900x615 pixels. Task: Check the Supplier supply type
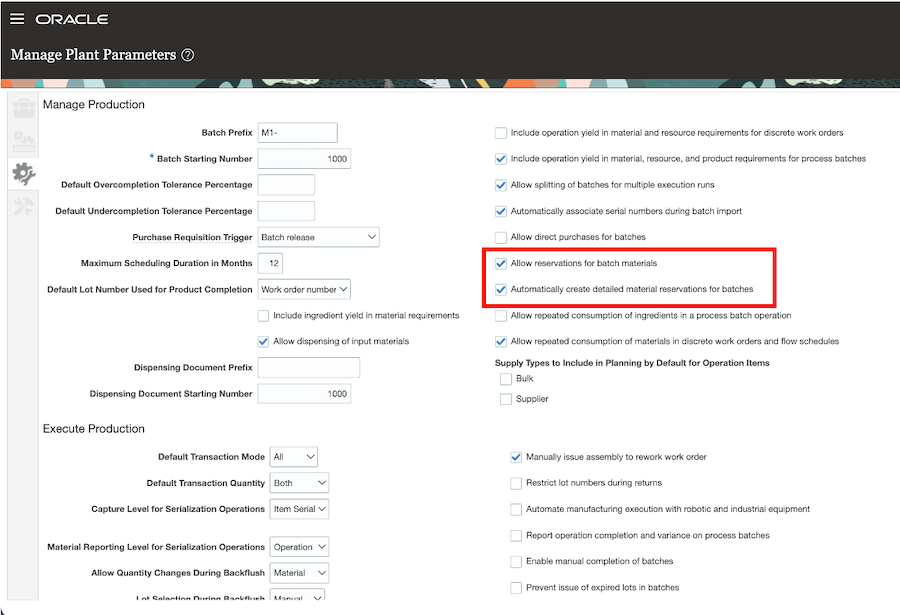point(506,399)
